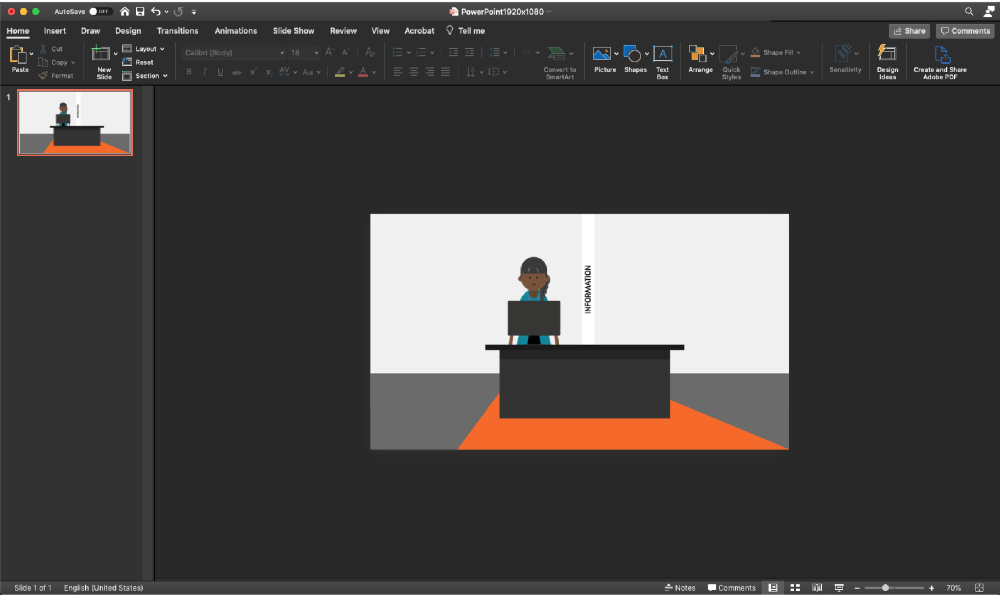Start Slide Show from status bar icon

pos(839,587)
